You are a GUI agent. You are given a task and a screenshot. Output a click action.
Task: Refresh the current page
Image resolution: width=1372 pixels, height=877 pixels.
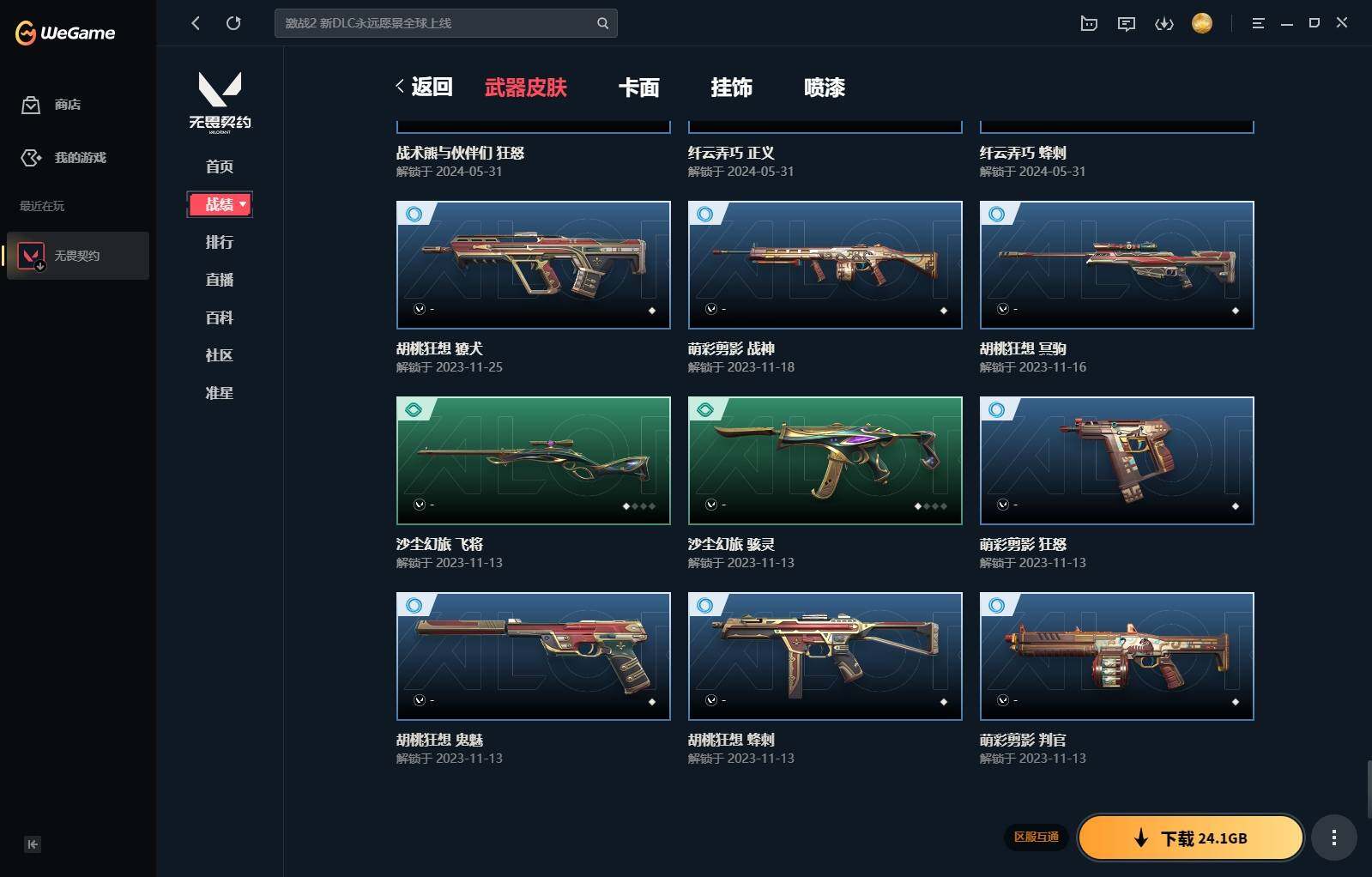tap(233, 23)
